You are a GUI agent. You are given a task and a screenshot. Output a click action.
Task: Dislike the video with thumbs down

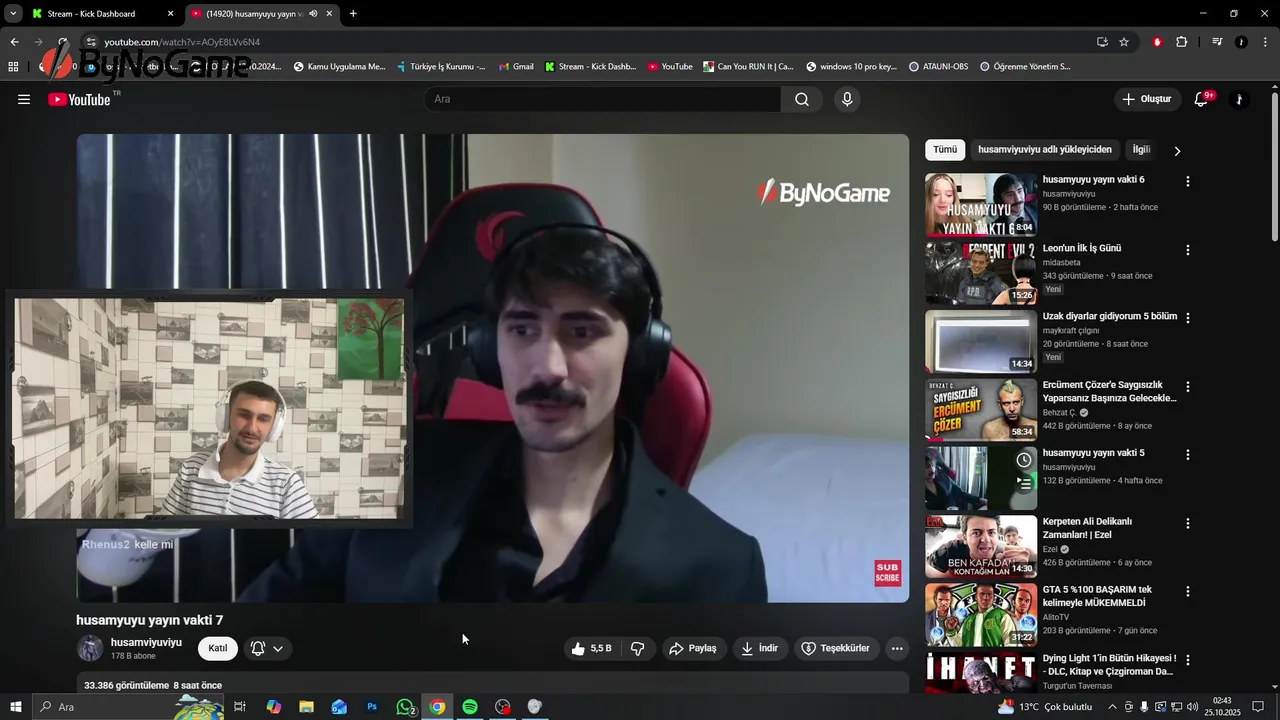(x=638, y=648)
